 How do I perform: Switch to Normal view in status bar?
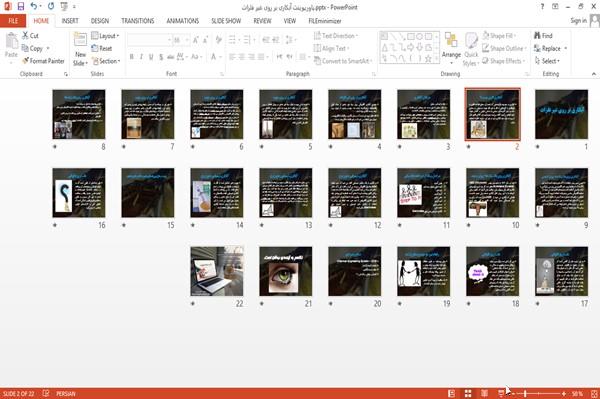point(452,393)
